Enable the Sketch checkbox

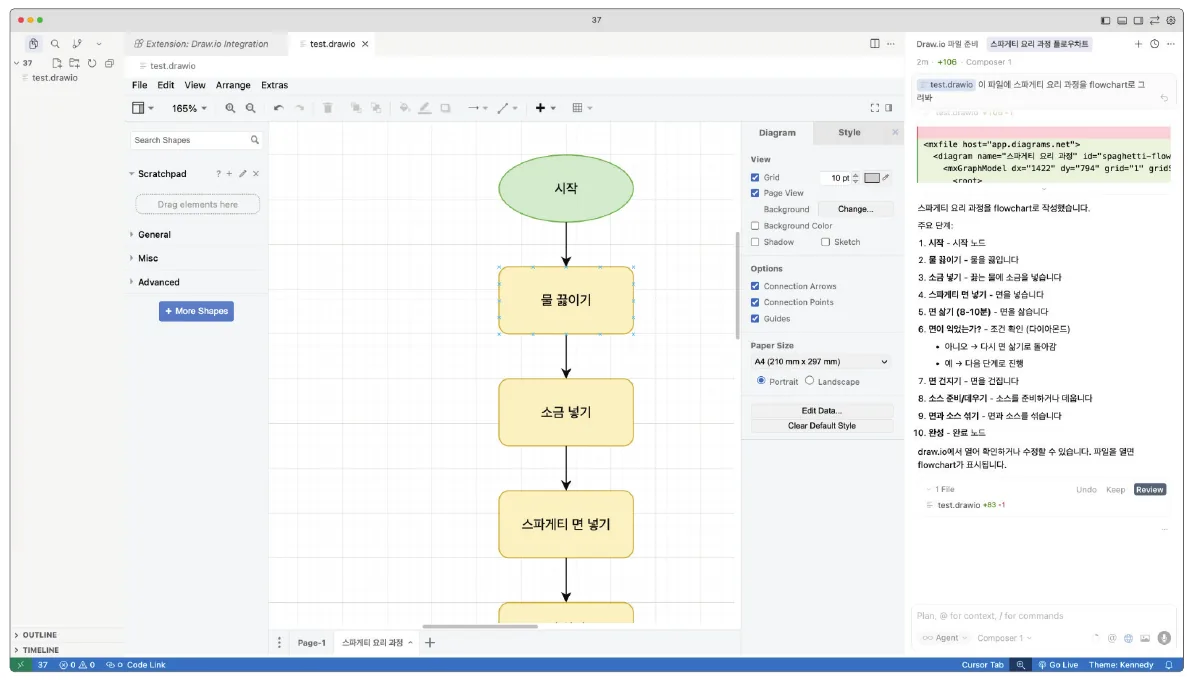coord(825,242)
